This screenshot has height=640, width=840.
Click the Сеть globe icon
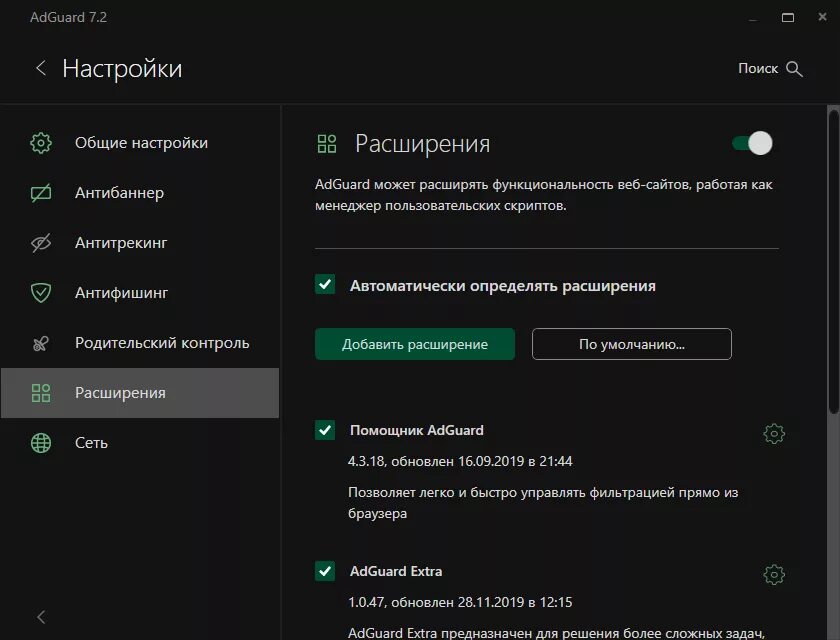click(x=41, y=443)
